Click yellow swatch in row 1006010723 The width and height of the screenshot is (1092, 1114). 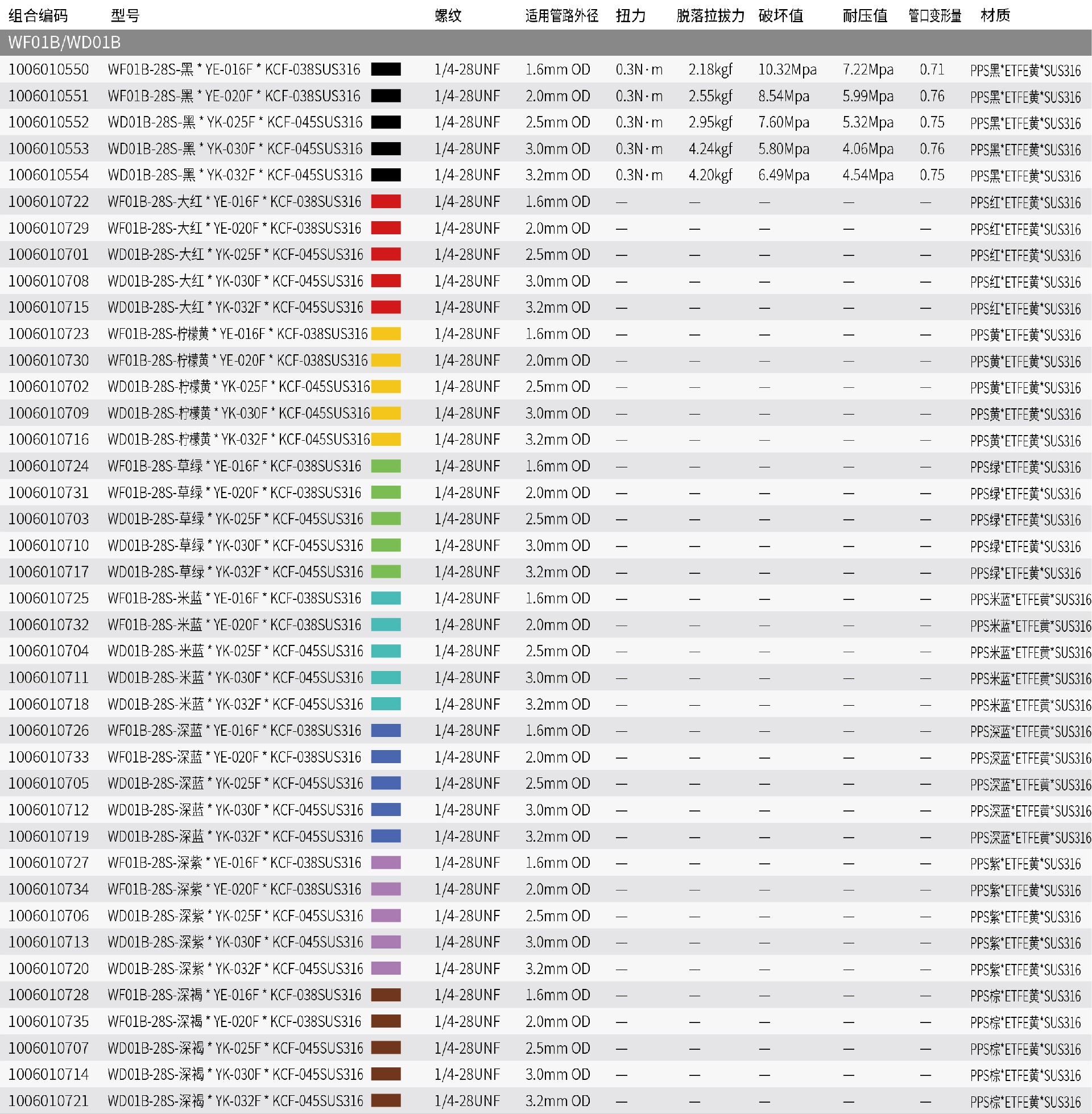tap(386, 334)
